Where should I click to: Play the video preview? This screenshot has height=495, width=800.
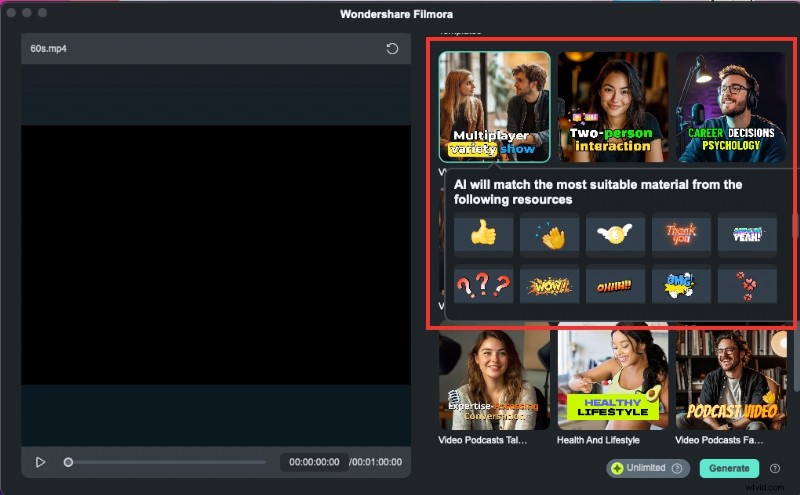click(41, 462)
